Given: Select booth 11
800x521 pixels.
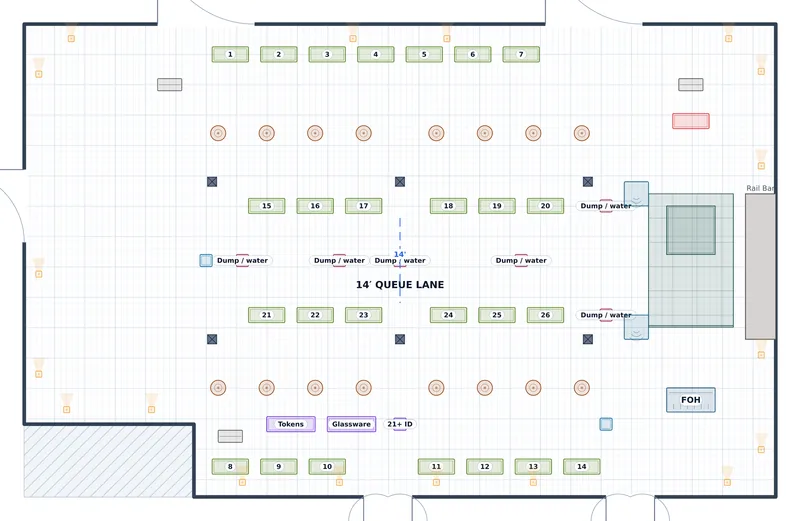Looking at the screenshot, I should 436,466.
